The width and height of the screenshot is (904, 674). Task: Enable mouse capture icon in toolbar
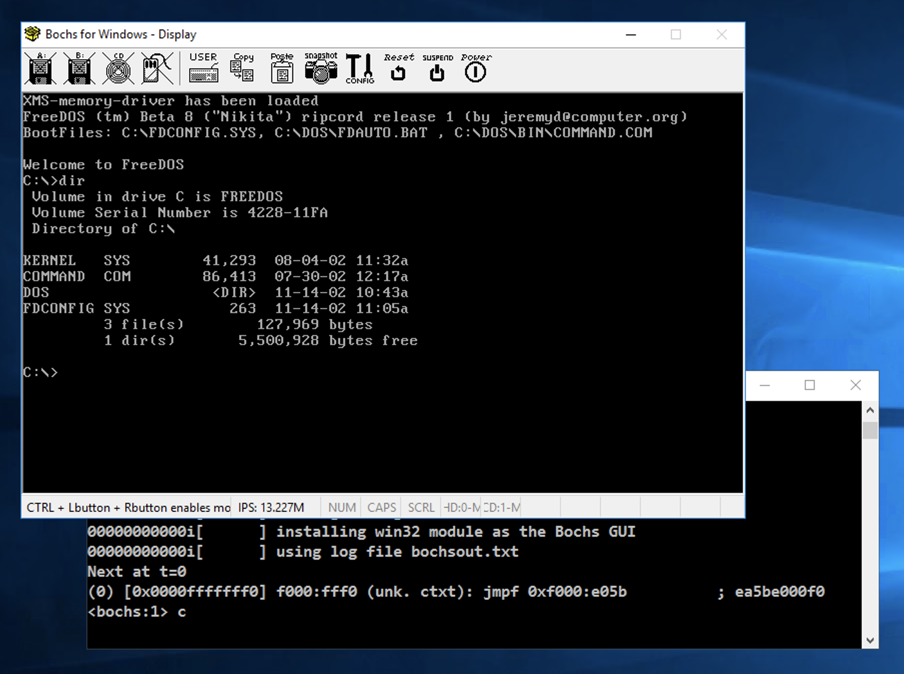(x=157, y=69)
